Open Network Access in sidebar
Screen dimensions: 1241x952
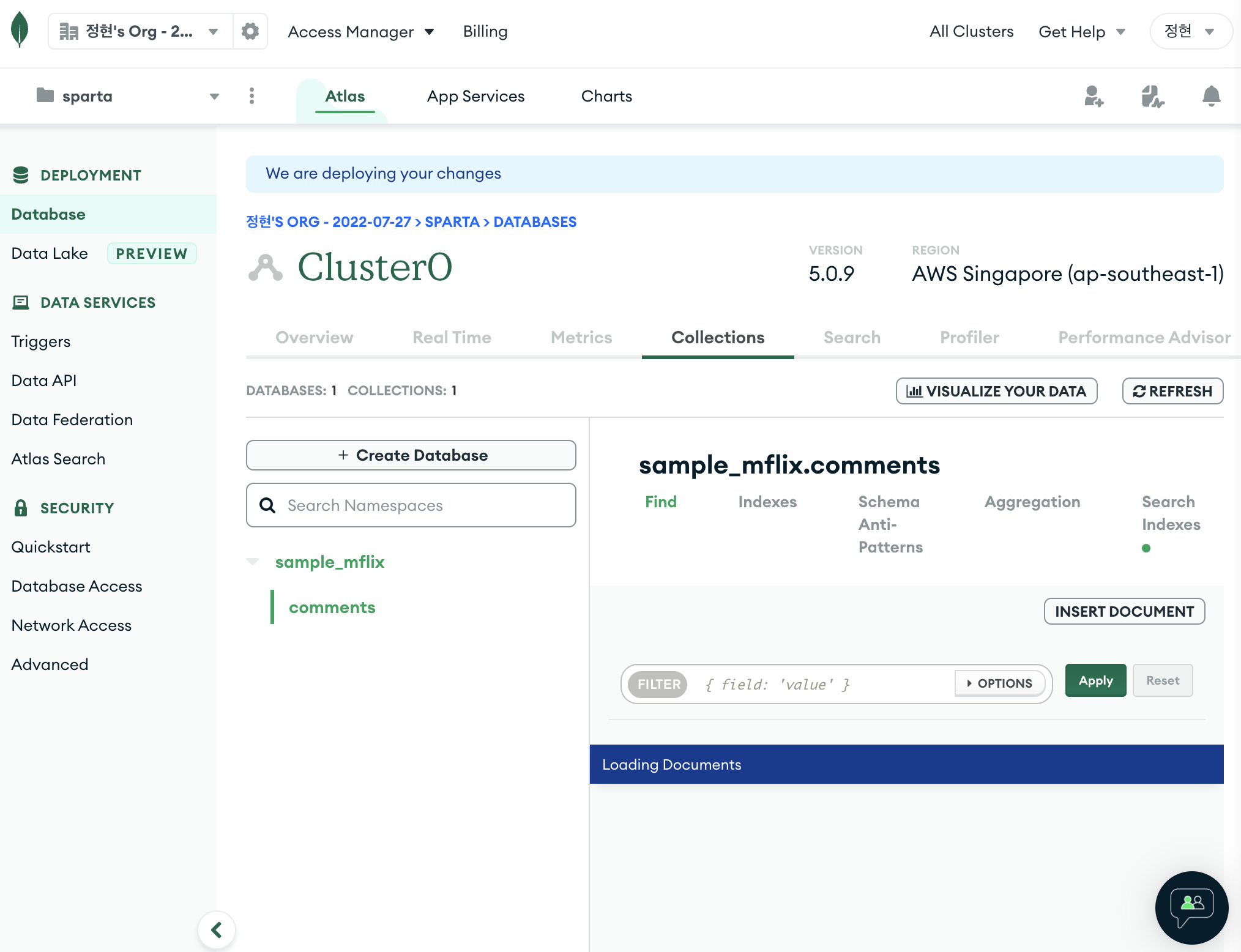pyautogui.click(x=72, y=625)
